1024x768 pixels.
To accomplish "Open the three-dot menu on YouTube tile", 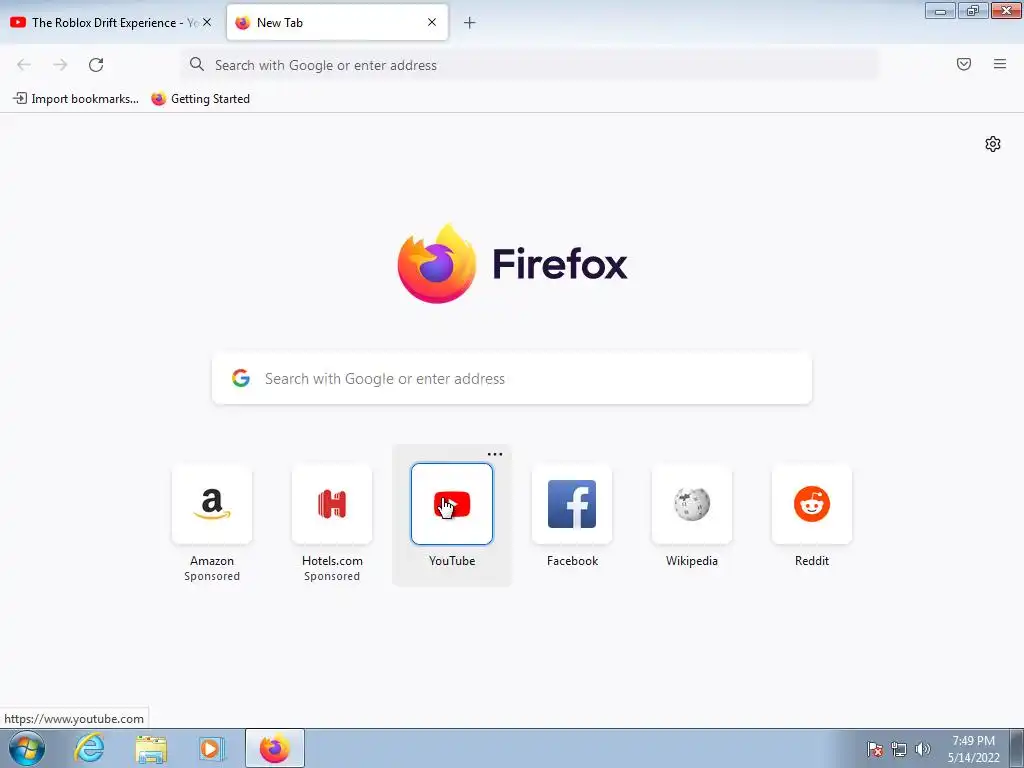I will click(495, 454).
